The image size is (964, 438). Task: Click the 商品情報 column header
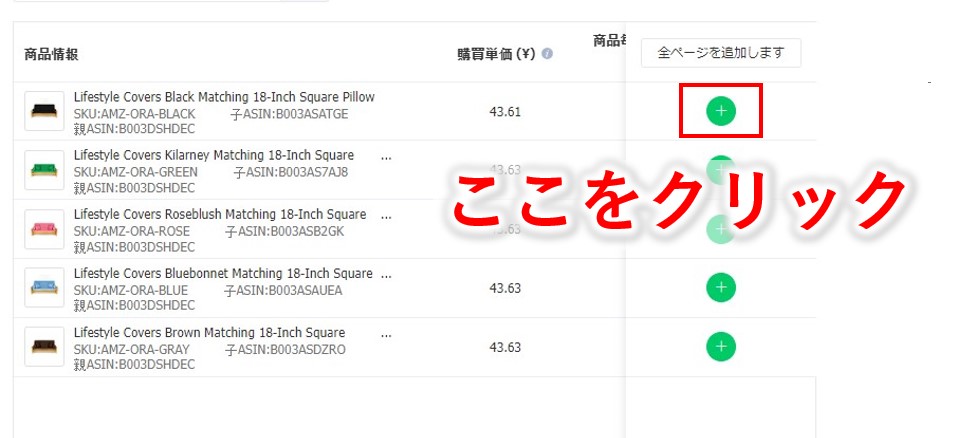pyautogui.click(x=51, y=54)
